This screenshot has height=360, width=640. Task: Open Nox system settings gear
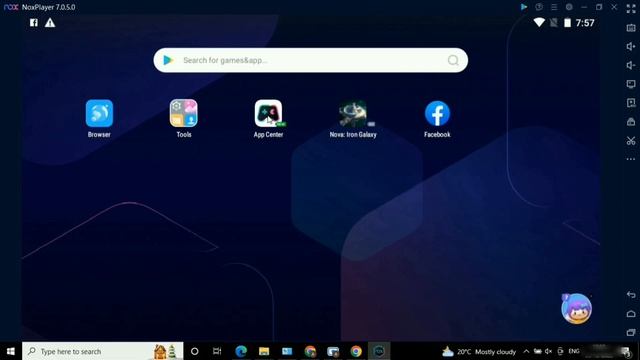point(569,7)
